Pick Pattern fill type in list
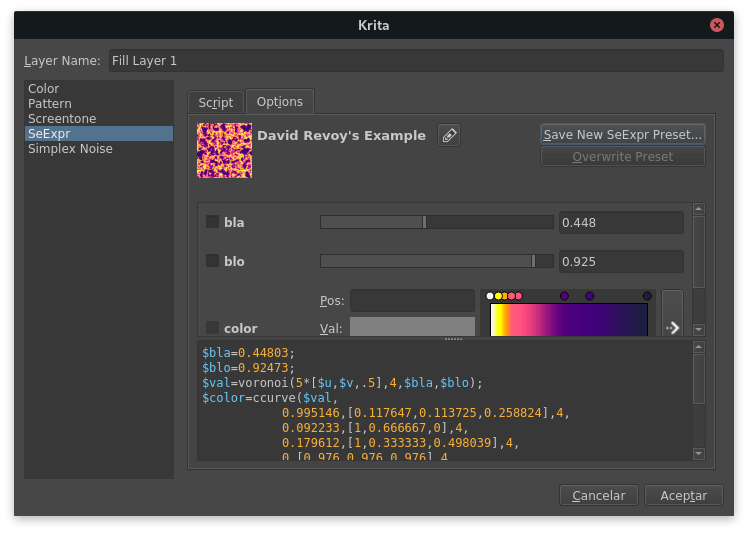Image resolution: width=748 pixels, height=533 pixels. point(50,104)
